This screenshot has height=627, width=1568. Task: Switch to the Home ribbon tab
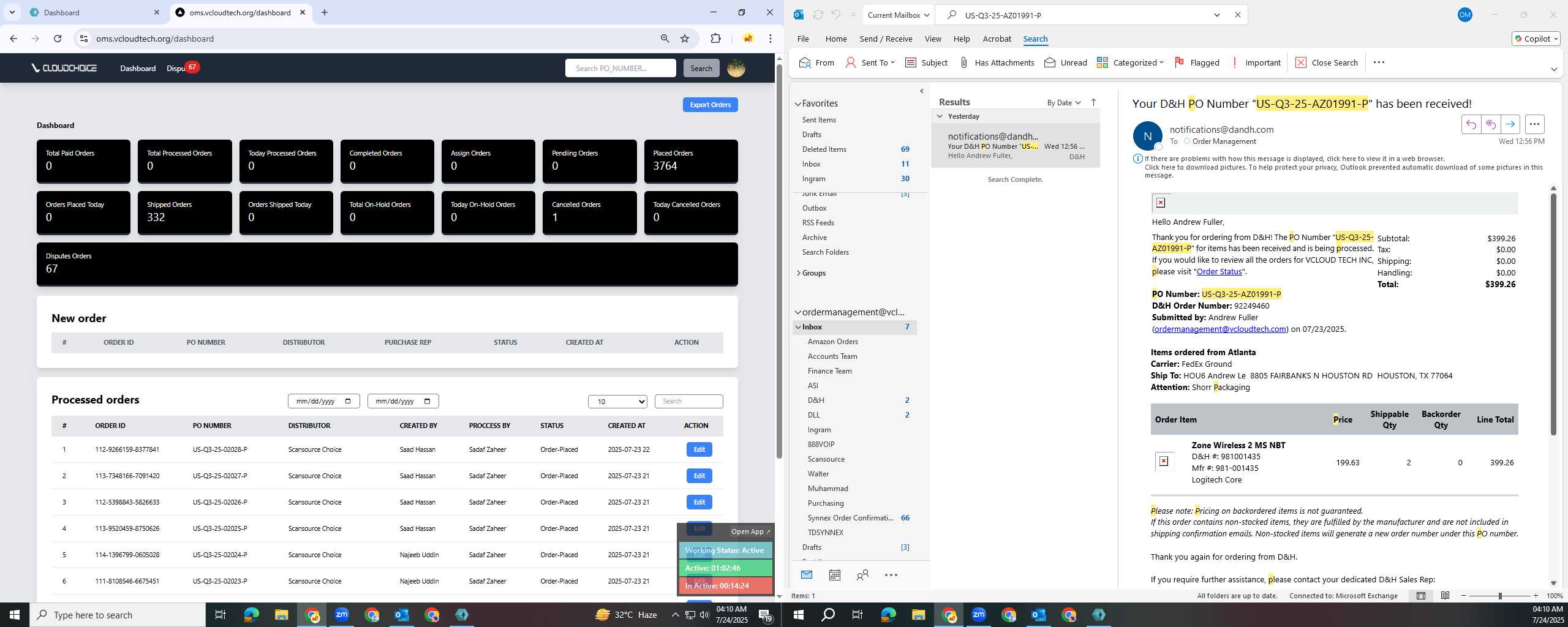(835, 39)
